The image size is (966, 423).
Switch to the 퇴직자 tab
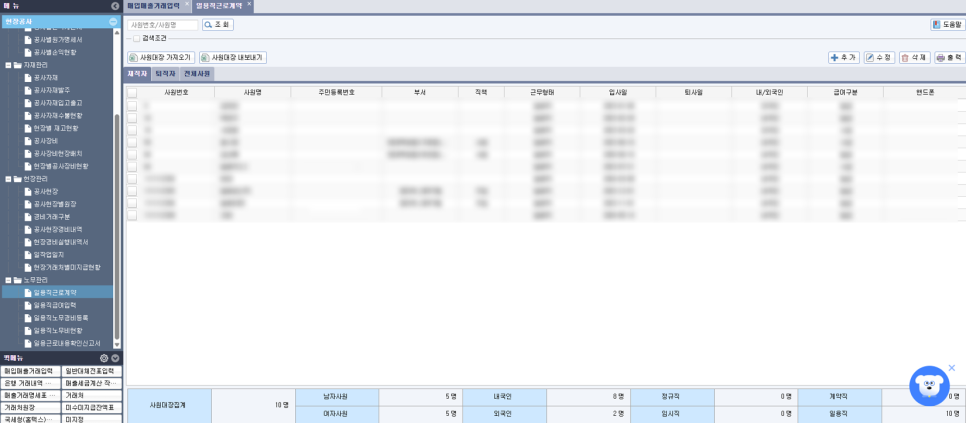coord(165,74)
